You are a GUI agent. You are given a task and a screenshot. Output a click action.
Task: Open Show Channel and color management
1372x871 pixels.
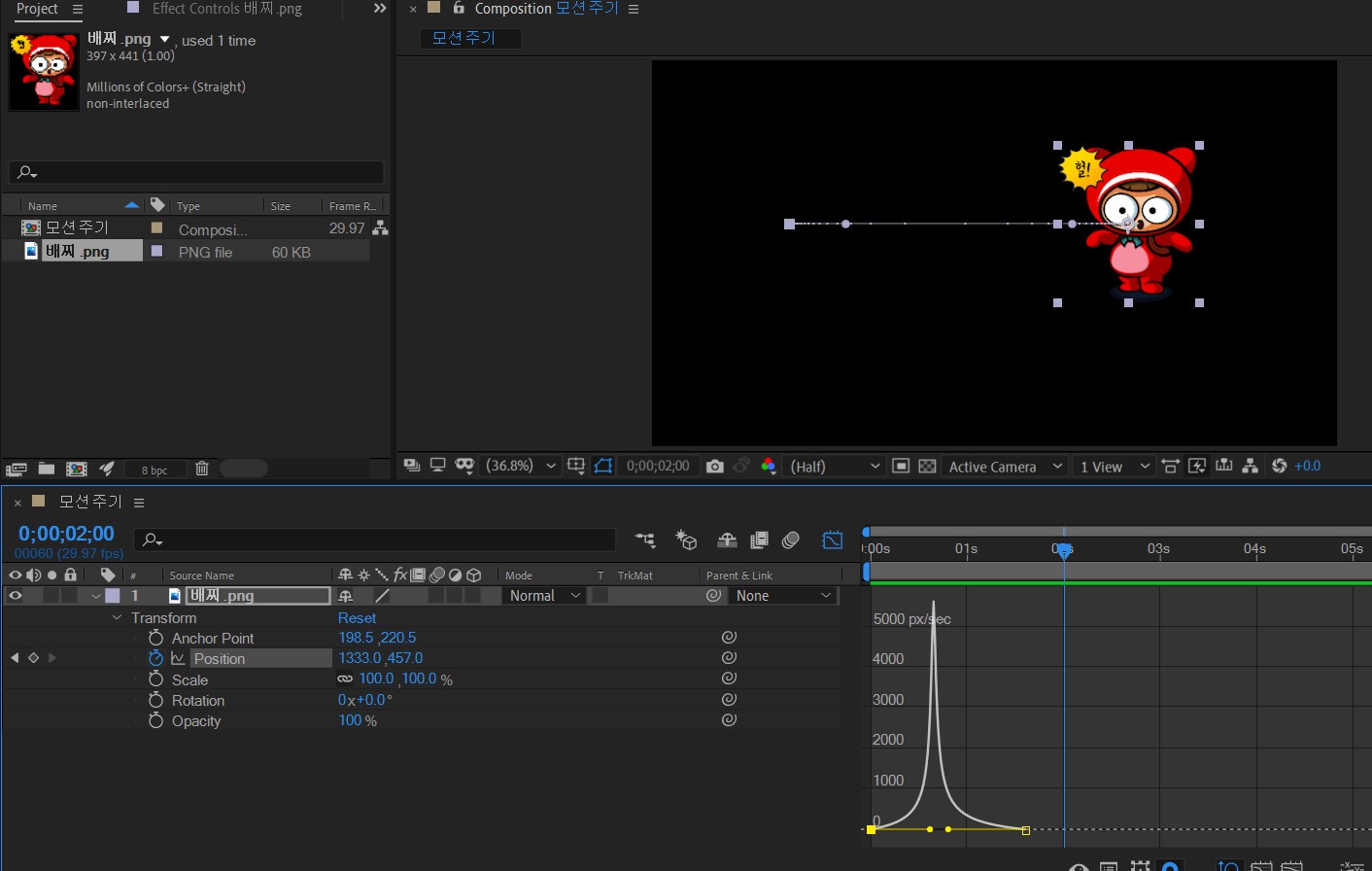click(768, 466)
